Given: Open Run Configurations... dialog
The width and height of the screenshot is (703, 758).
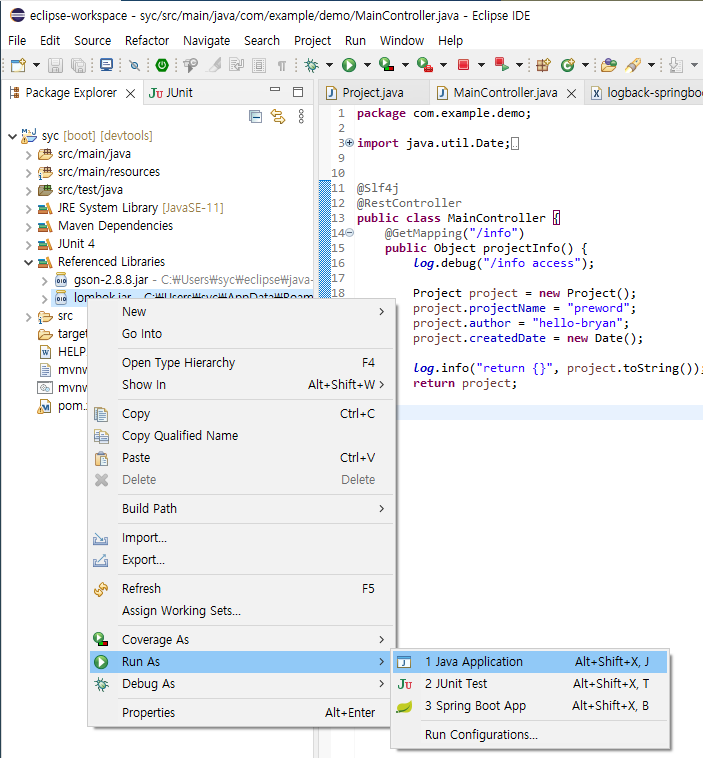Looking at the screenshot, I should click(530, 735).
